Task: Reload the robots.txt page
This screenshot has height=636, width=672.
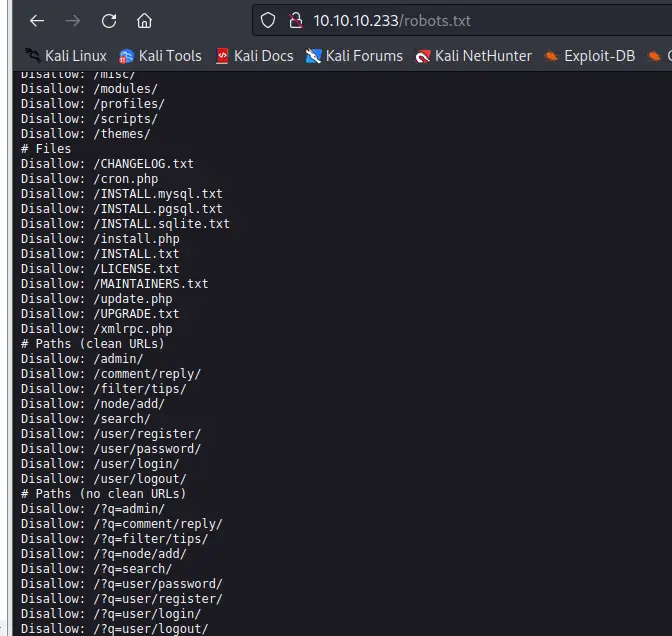Action: (109, 21)
